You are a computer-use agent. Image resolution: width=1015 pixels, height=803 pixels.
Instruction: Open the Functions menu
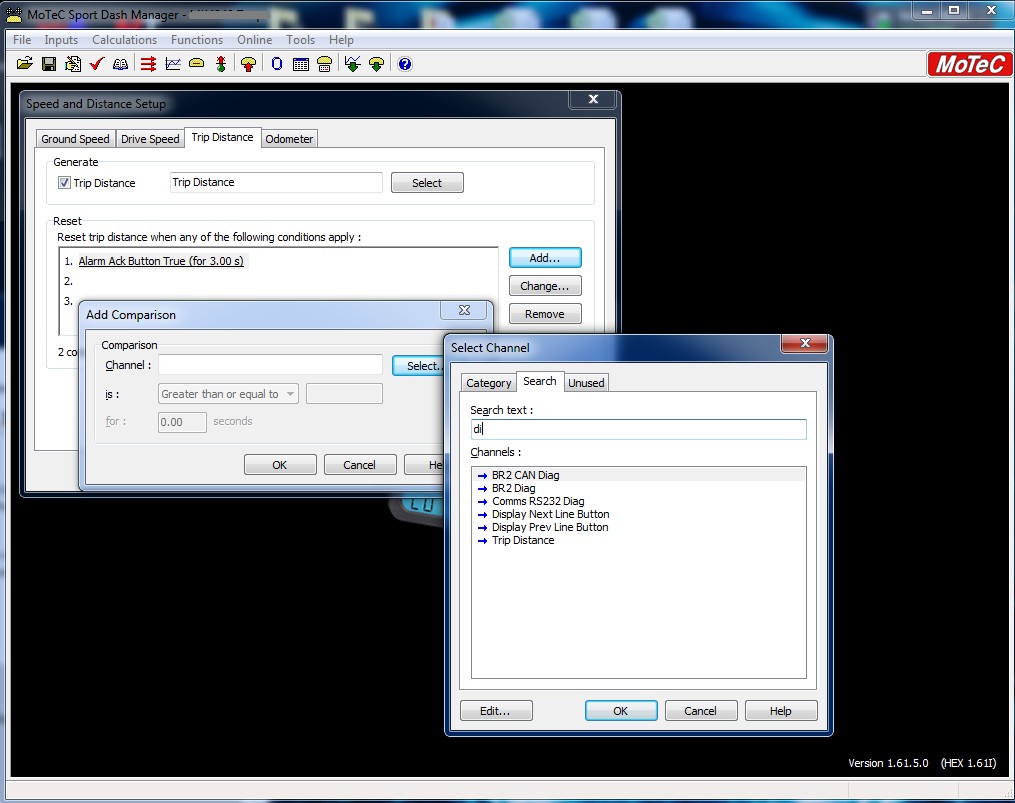(197, 40)
